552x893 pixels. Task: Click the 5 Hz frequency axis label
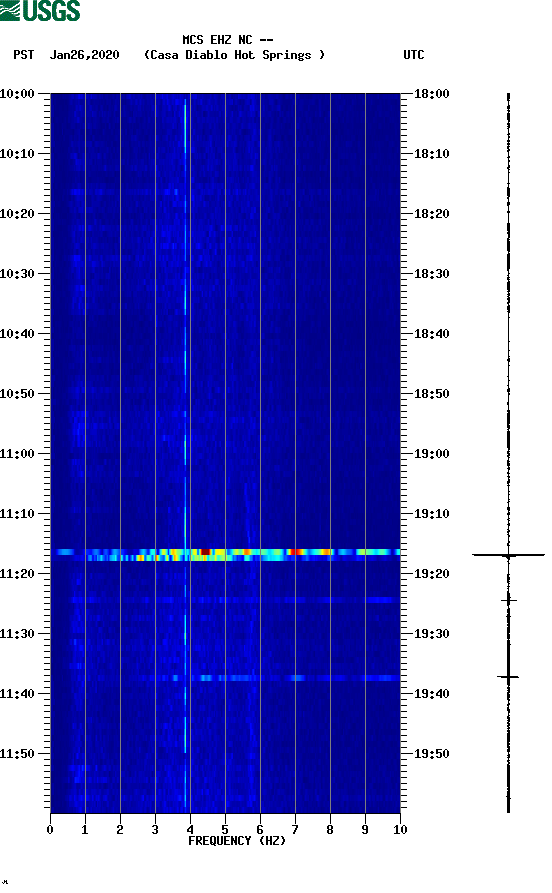225,830
